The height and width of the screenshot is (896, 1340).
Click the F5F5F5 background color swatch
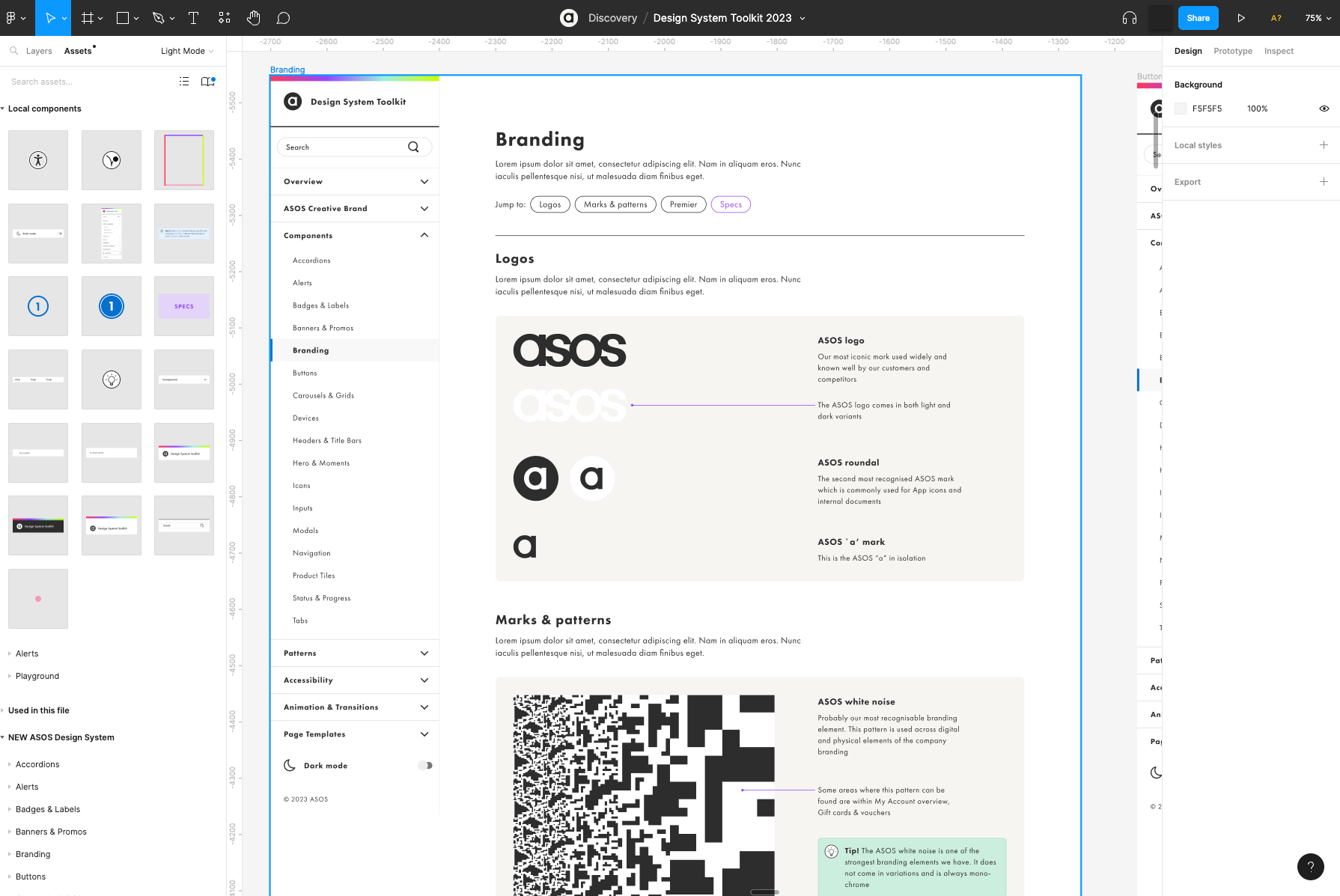1181,109
